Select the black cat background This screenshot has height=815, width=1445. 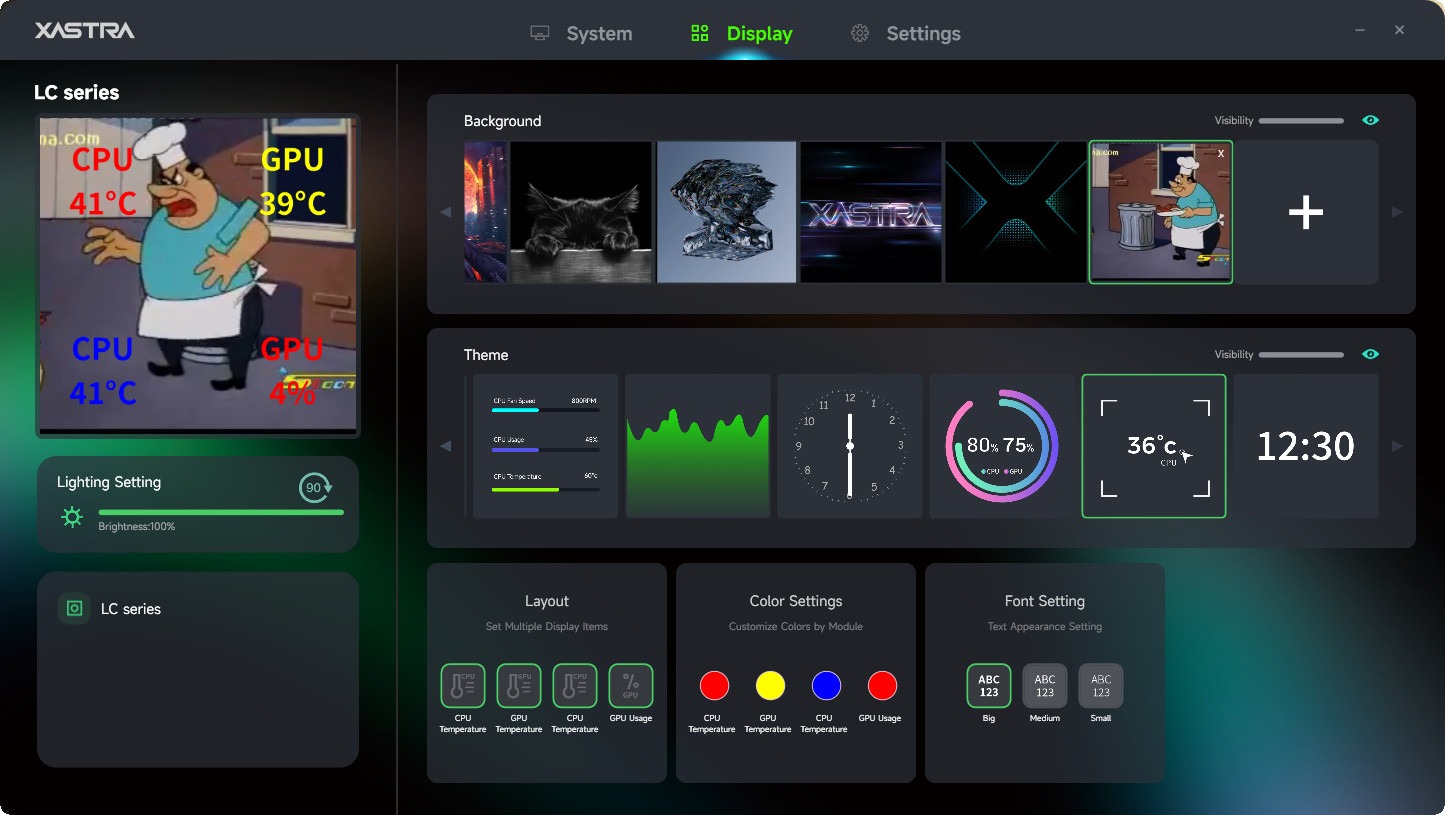(x=581, y=212)
